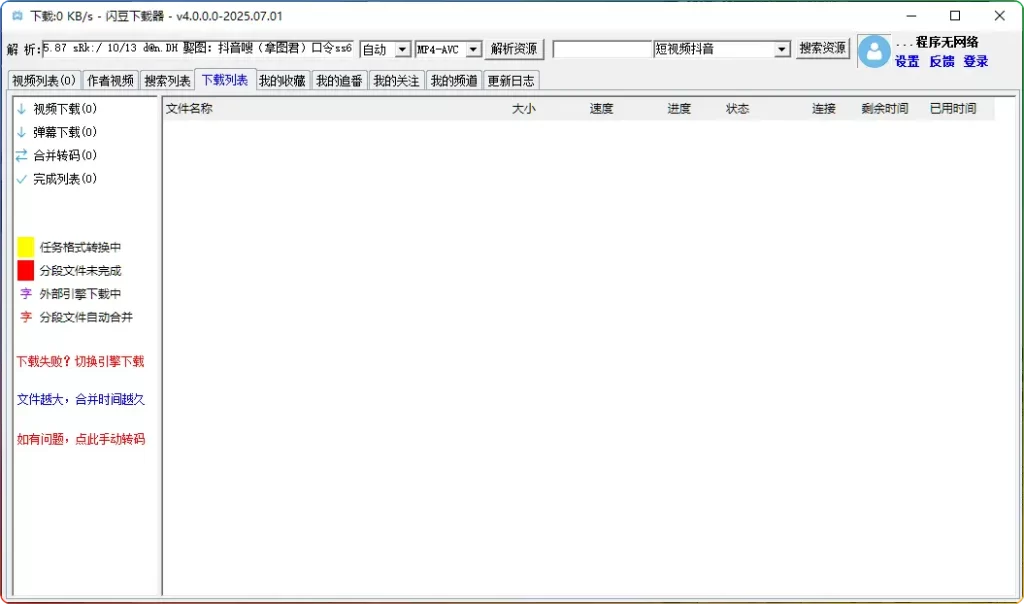This screenshot has height=604, width=1024.
Task: Click the 弹幕下载 arrow icon
Action: click(x=22, y=133)
